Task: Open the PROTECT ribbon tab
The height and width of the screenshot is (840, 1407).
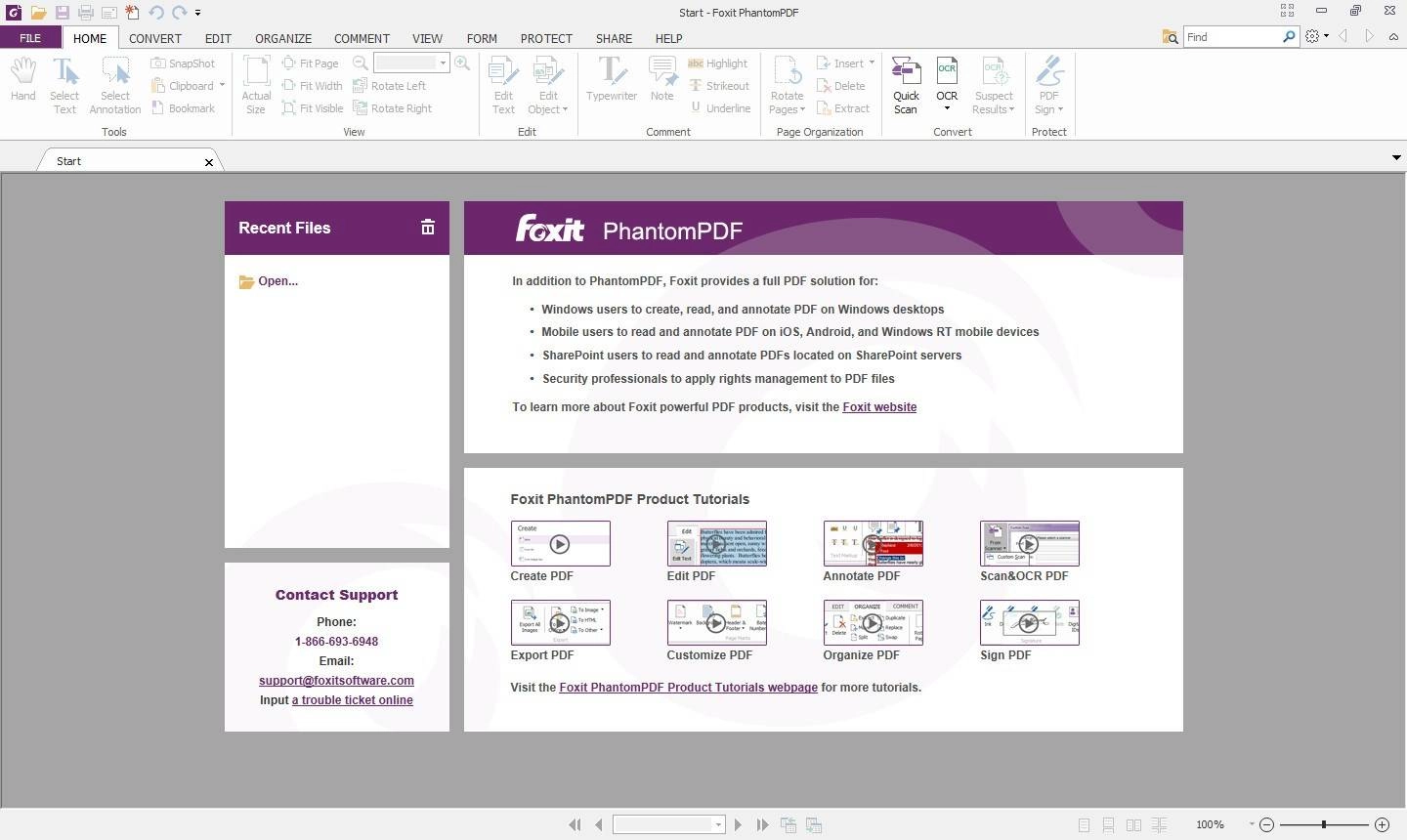Action: (546, 38)
